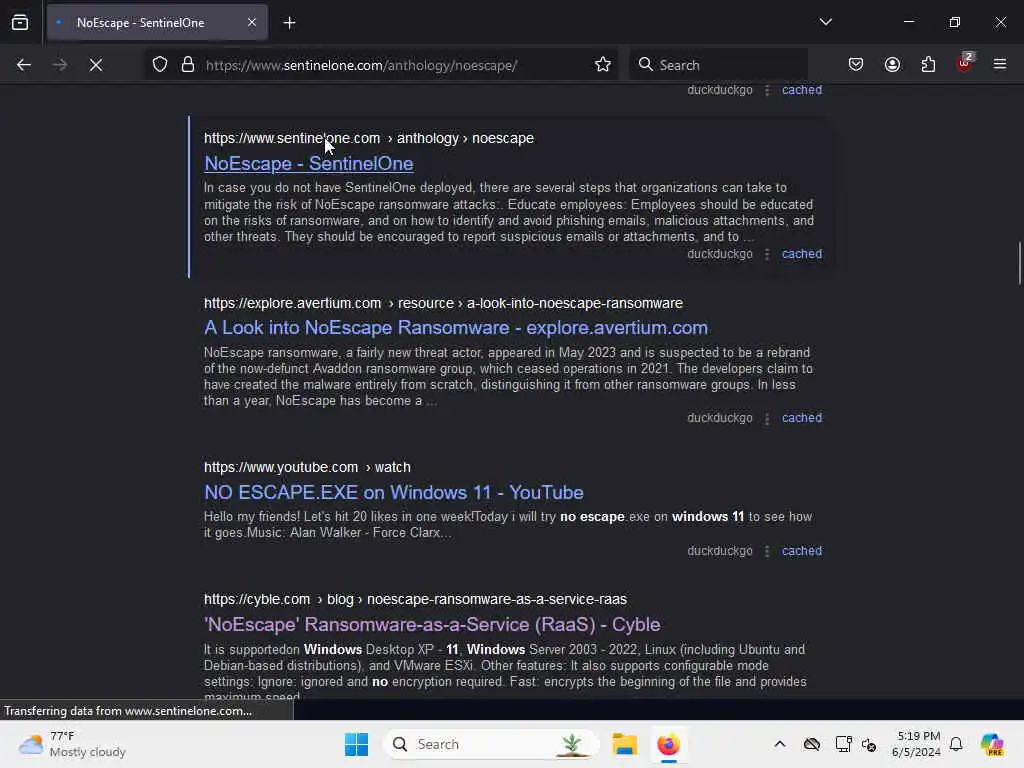Screen dimensions: 1024x768
Task: Click the OneDrive cloud tray icon
Action: click(812, 744)
